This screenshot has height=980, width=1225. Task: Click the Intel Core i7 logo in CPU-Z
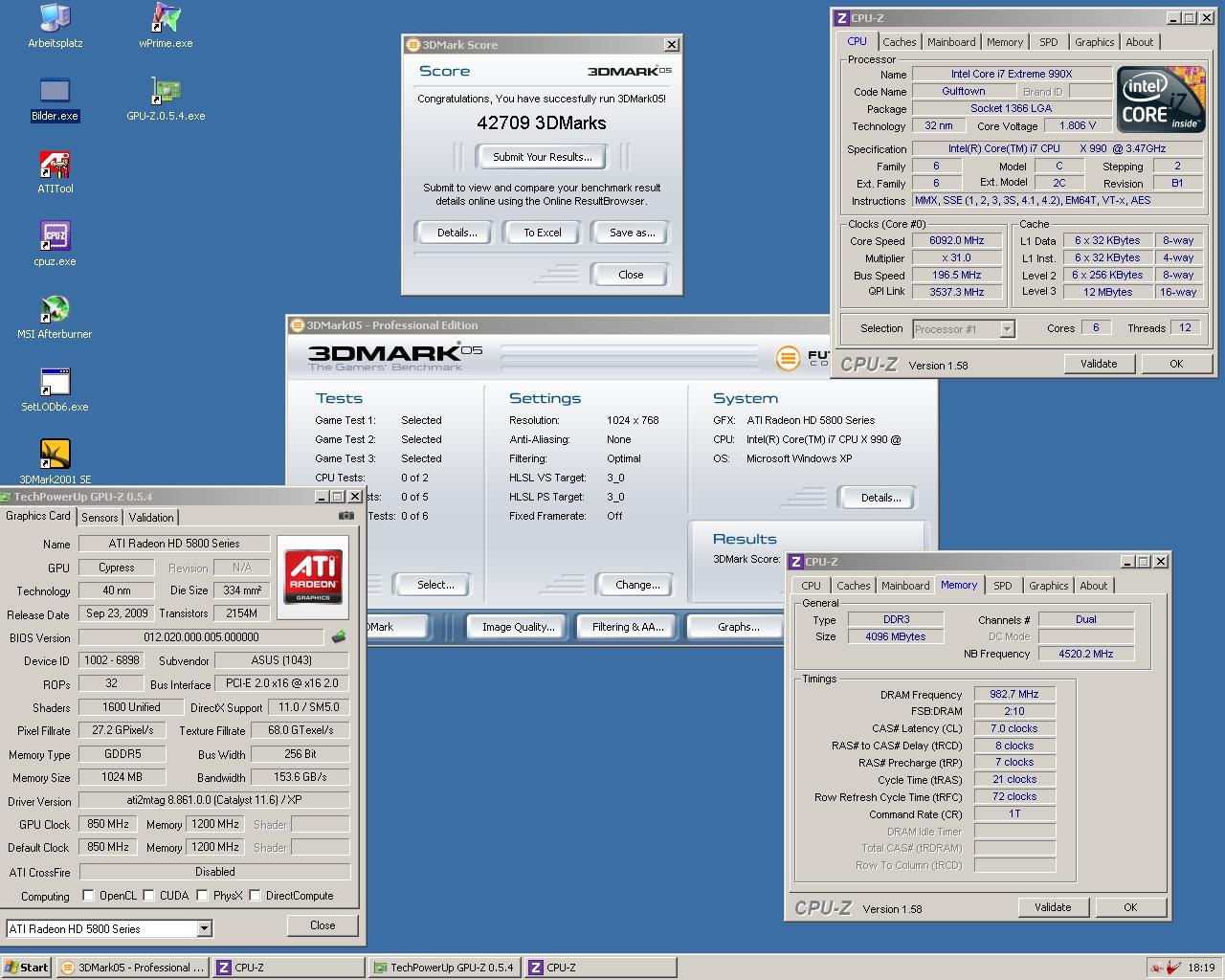click(x=1160, y=100)
